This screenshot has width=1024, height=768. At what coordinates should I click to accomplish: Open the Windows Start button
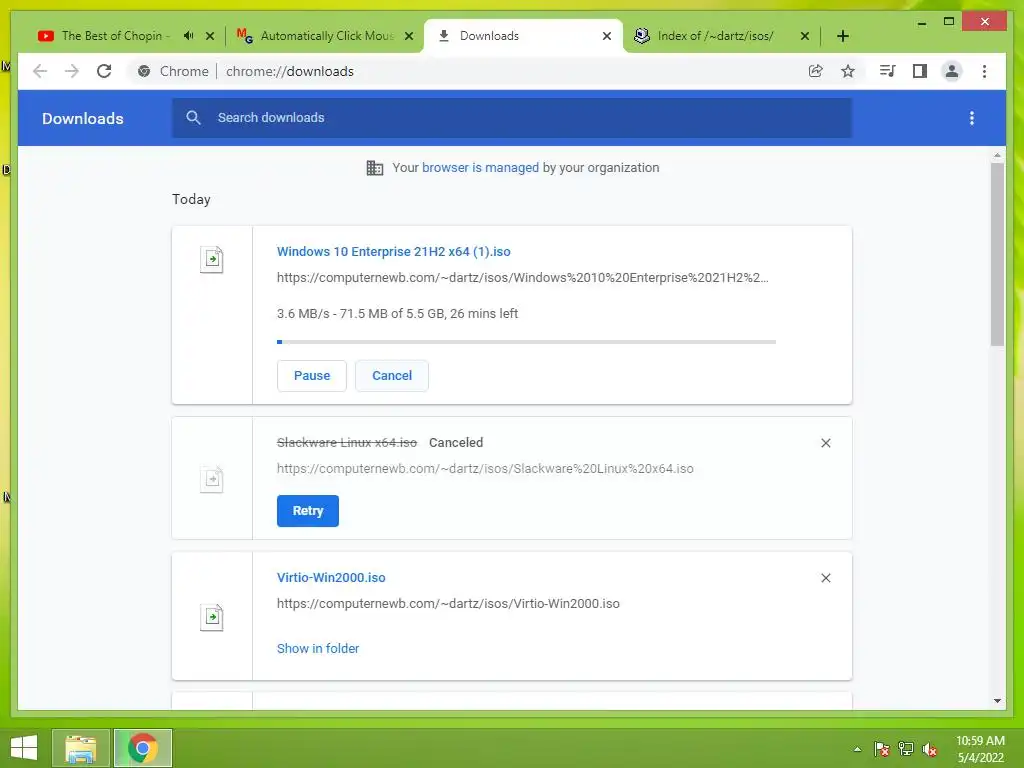pos(24,748)
